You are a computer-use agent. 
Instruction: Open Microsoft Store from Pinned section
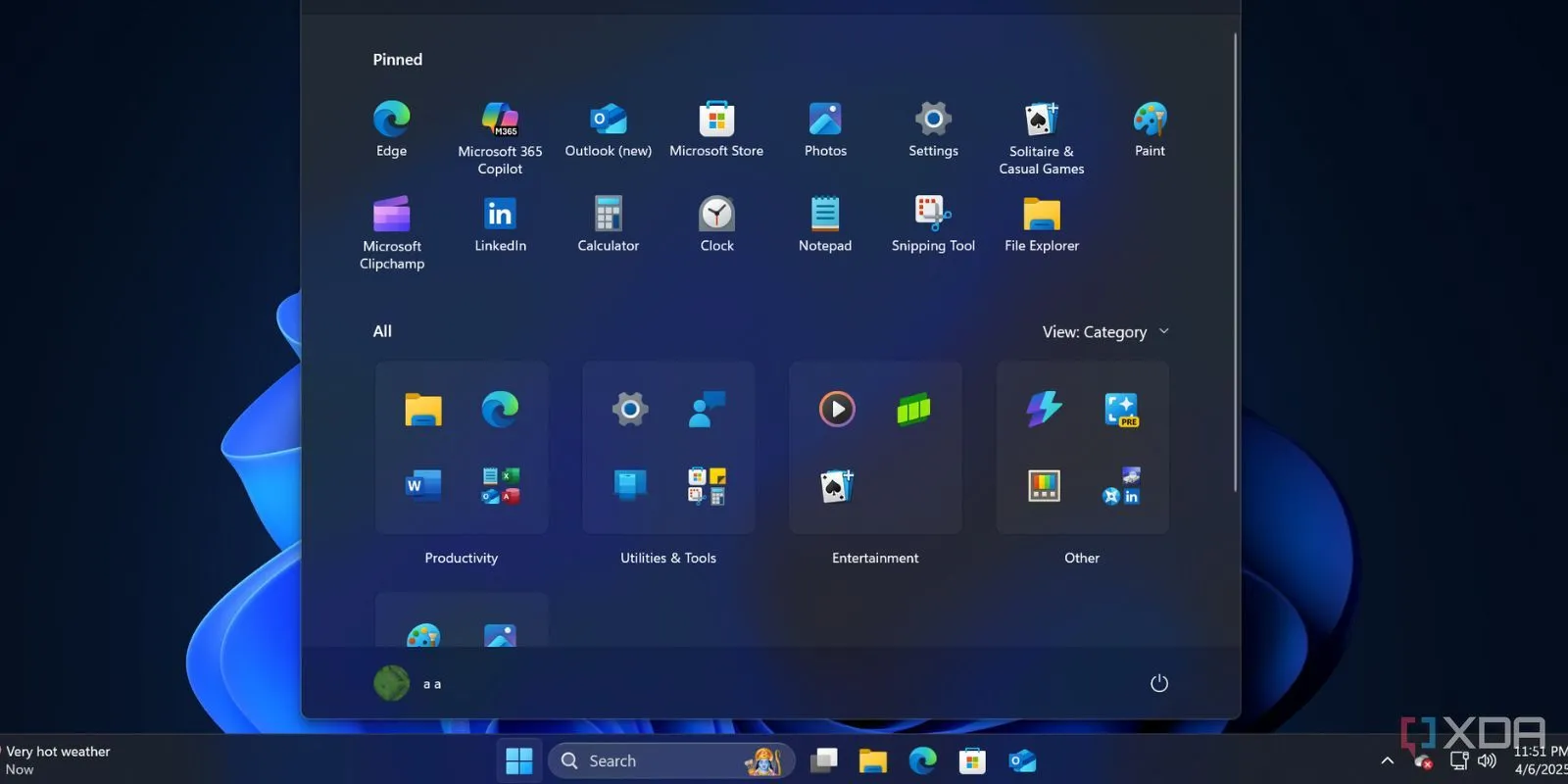[716, 129]
